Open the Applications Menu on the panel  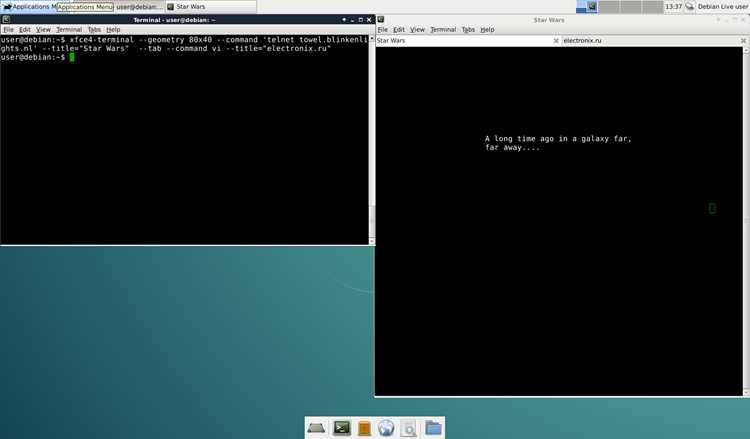[x=29, y=7]
